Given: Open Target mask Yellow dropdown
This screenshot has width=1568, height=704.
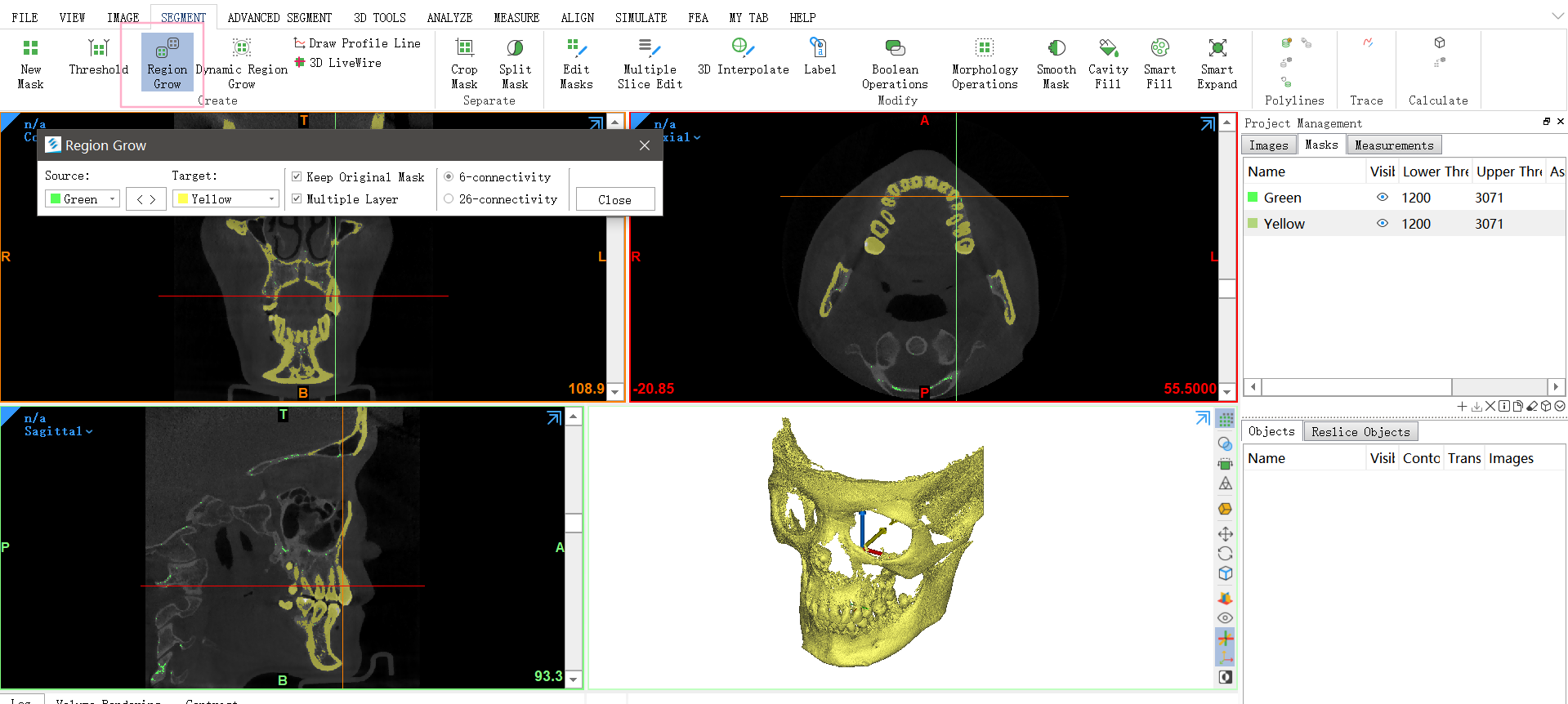Looking at the screenshot, I should tap(226, 199).
